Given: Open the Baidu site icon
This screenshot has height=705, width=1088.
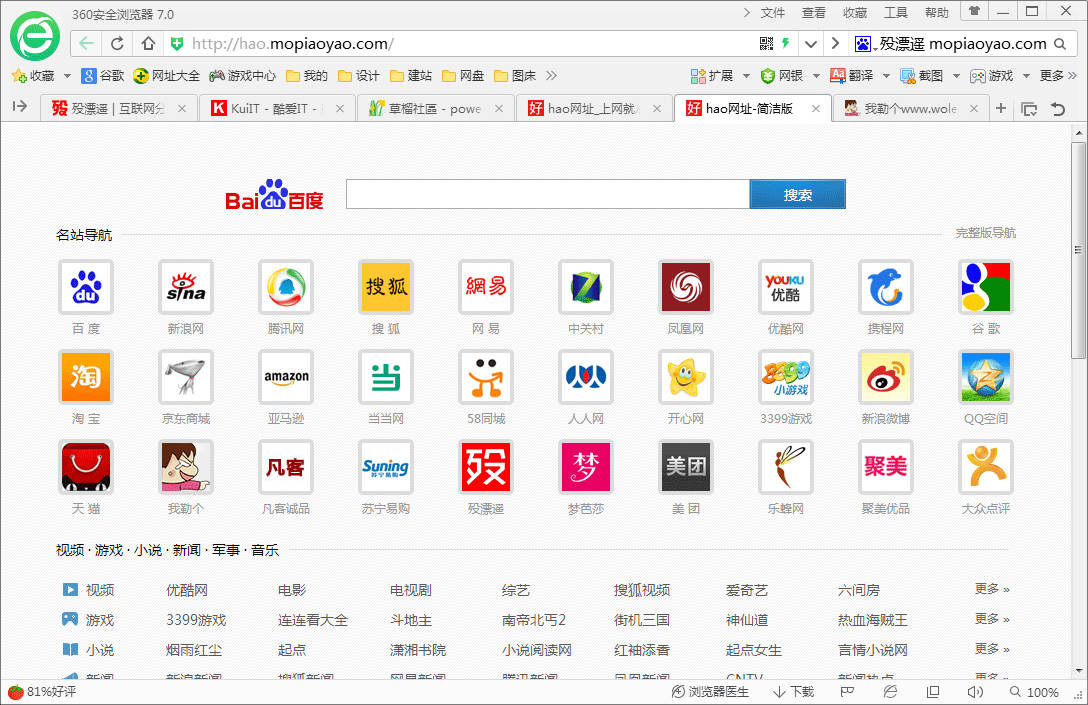Looking at the screenshot, I should [x=86, y=287].
